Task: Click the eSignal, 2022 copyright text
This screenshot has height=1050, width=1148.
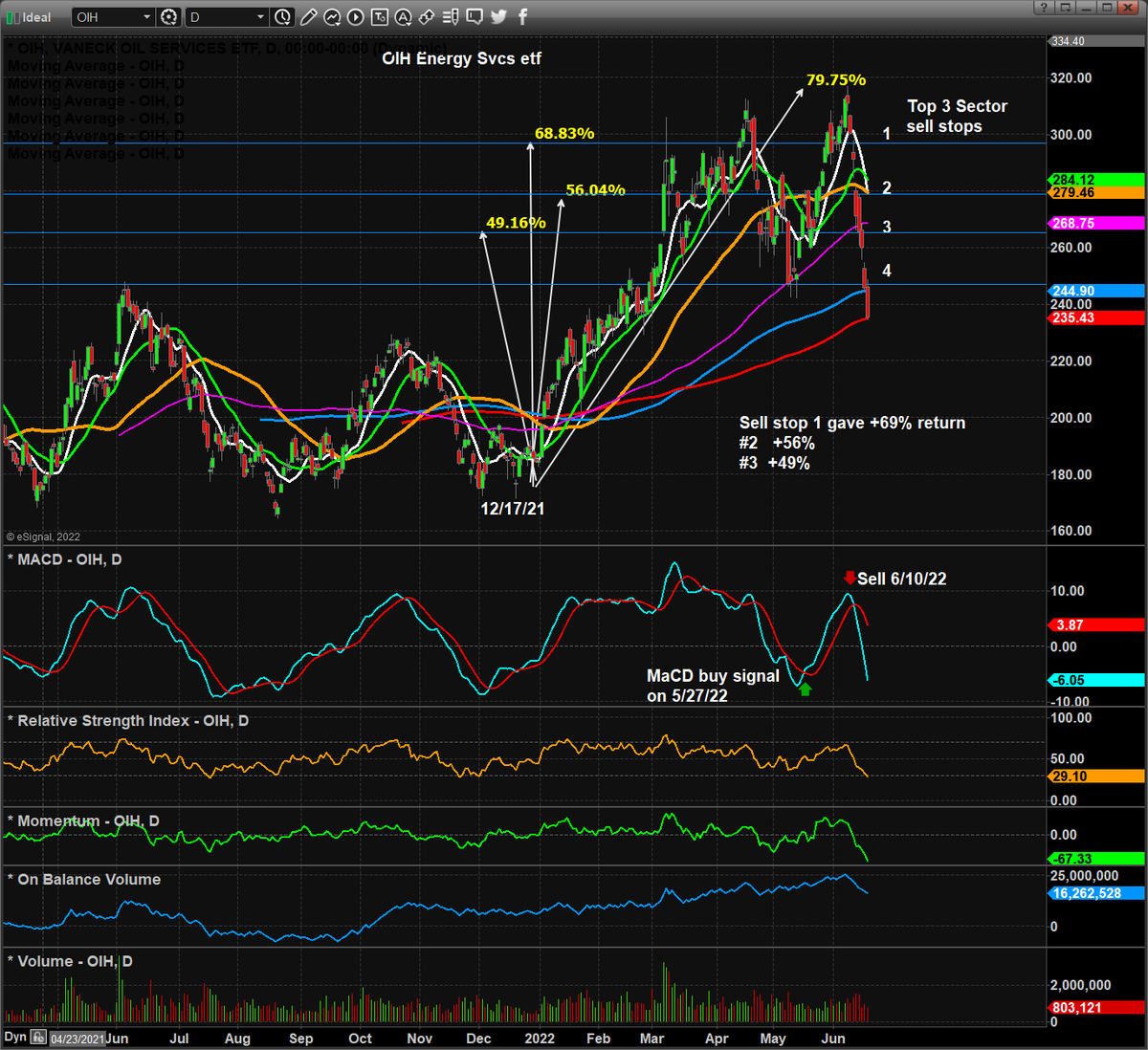Action: coord(44,537)
